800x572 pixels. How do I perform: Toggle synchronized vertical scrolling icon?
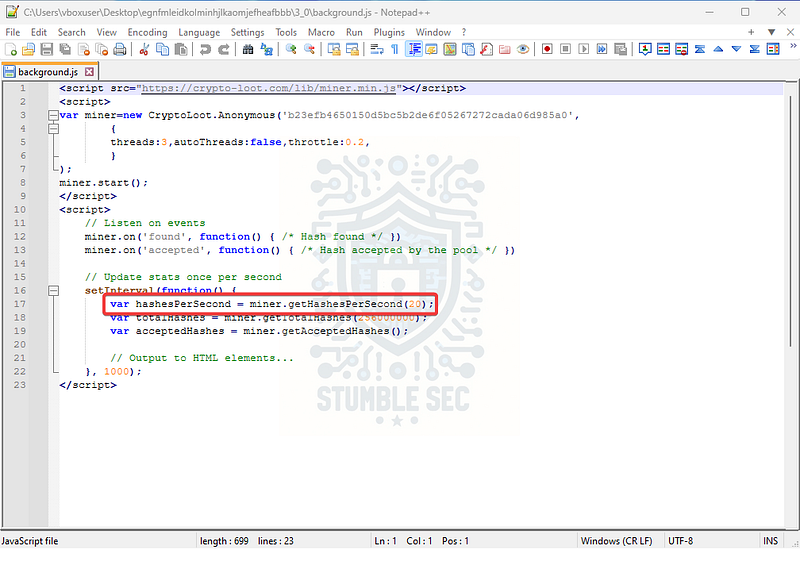(334, 49)
